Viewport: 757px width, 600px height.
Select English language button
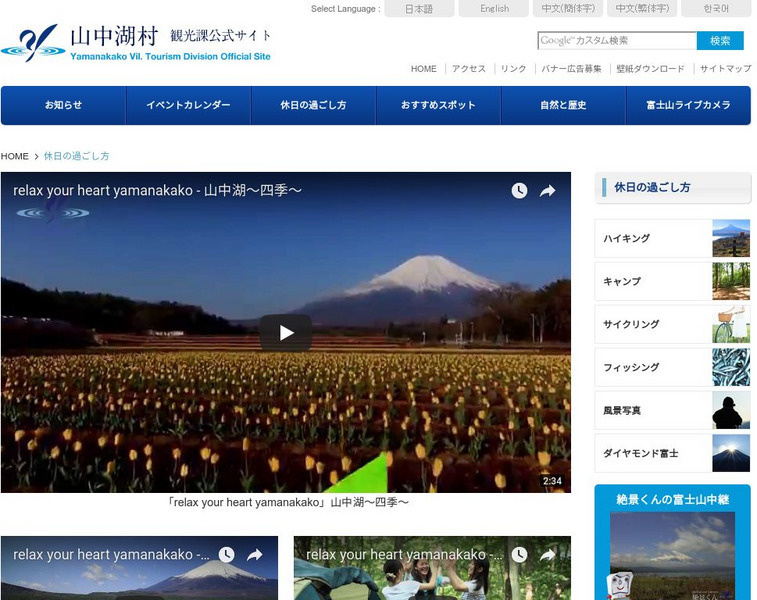point(494,9)
